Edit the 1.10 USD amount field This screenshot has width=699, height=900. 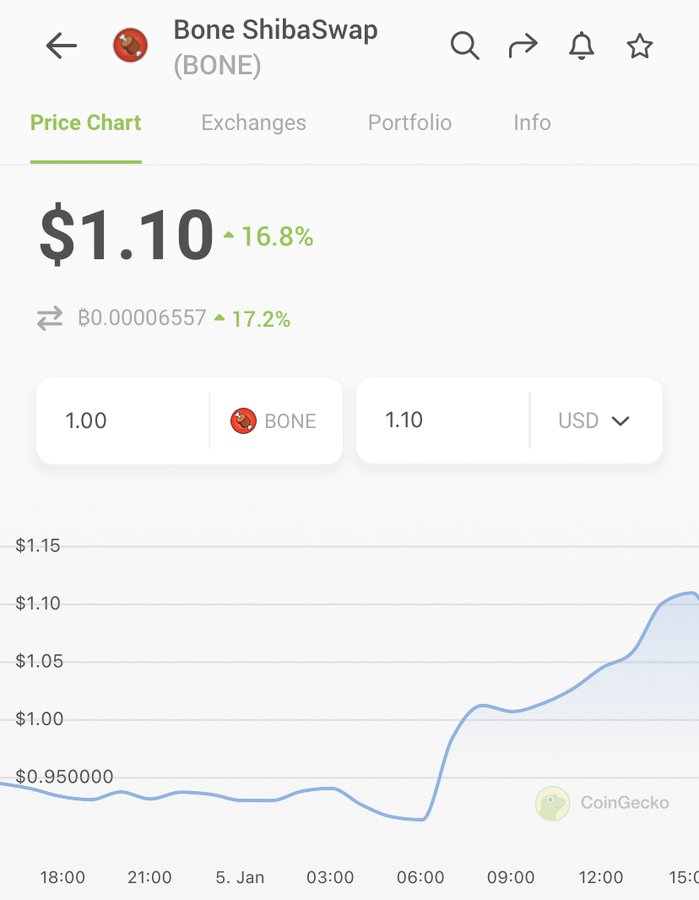(x=442, y=421)
